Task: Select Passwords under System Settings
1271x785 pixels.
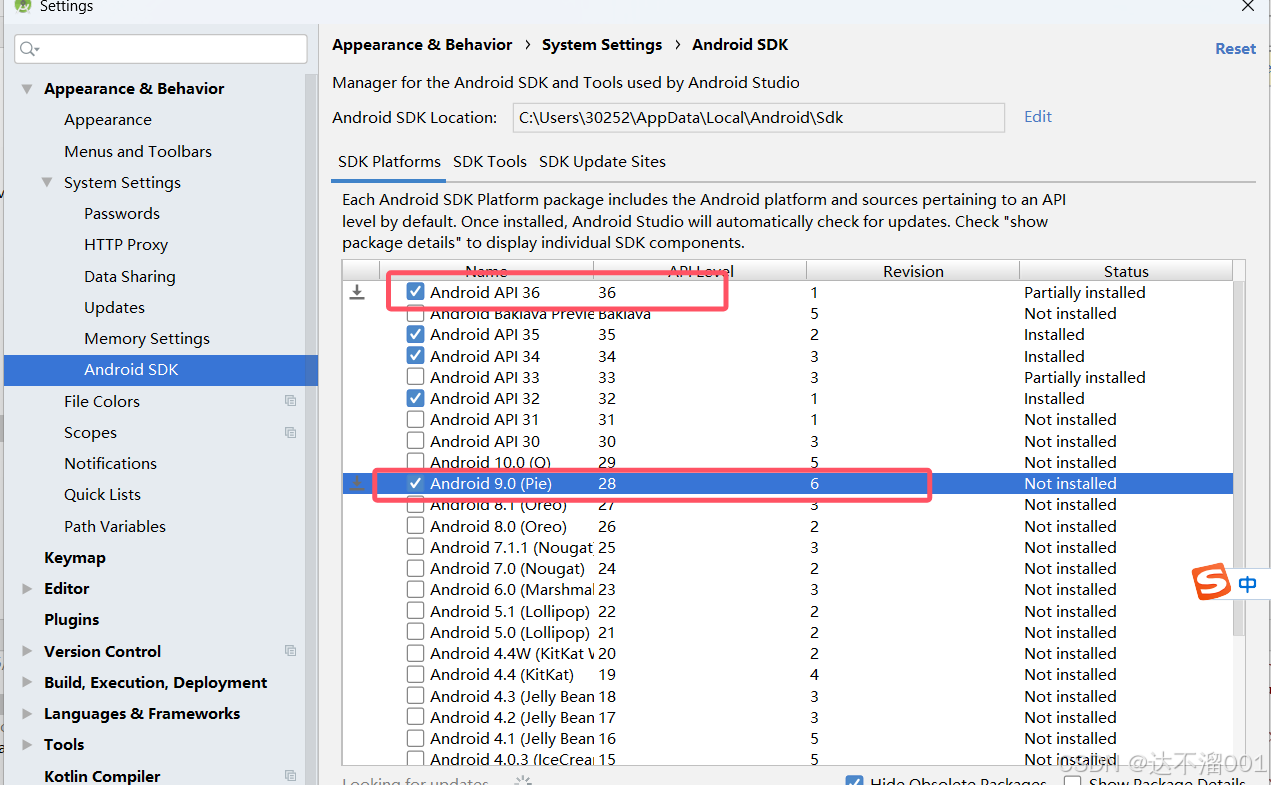Action: coord(122,213)
